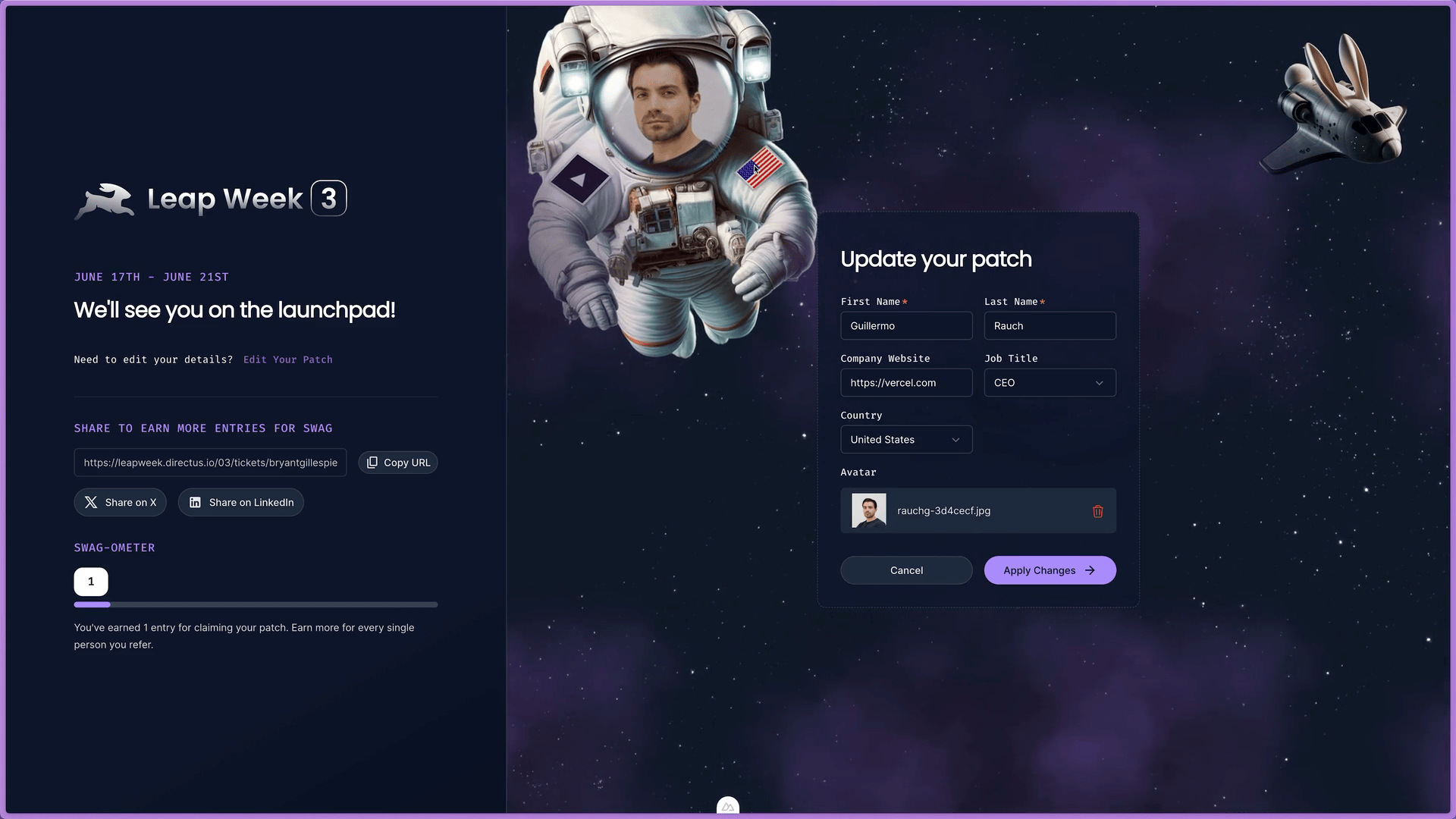Click Share on LinkedIn button
Screen dimensions: 1456x819
pos(241,503)
